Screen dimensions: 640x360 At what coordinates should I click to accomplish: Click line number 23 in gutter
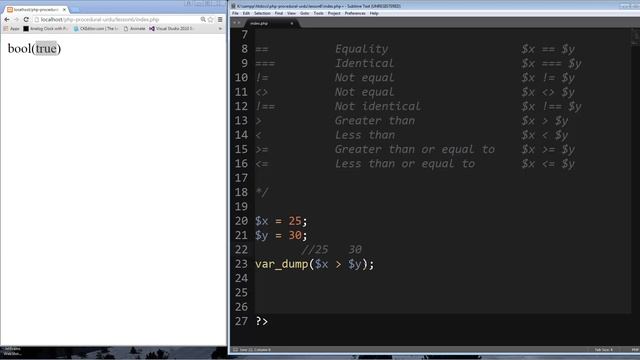pos(241,264)
